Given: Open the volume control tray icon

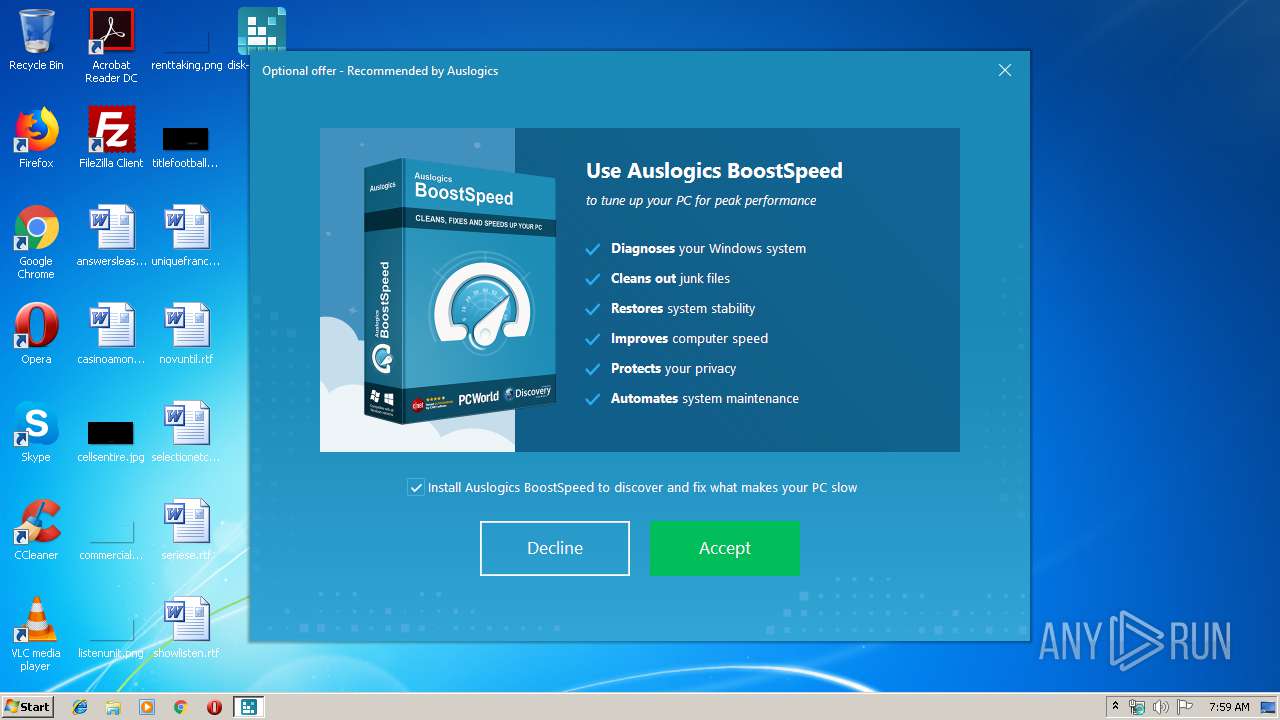Looking at the screenshot, I should [1161, 707].
